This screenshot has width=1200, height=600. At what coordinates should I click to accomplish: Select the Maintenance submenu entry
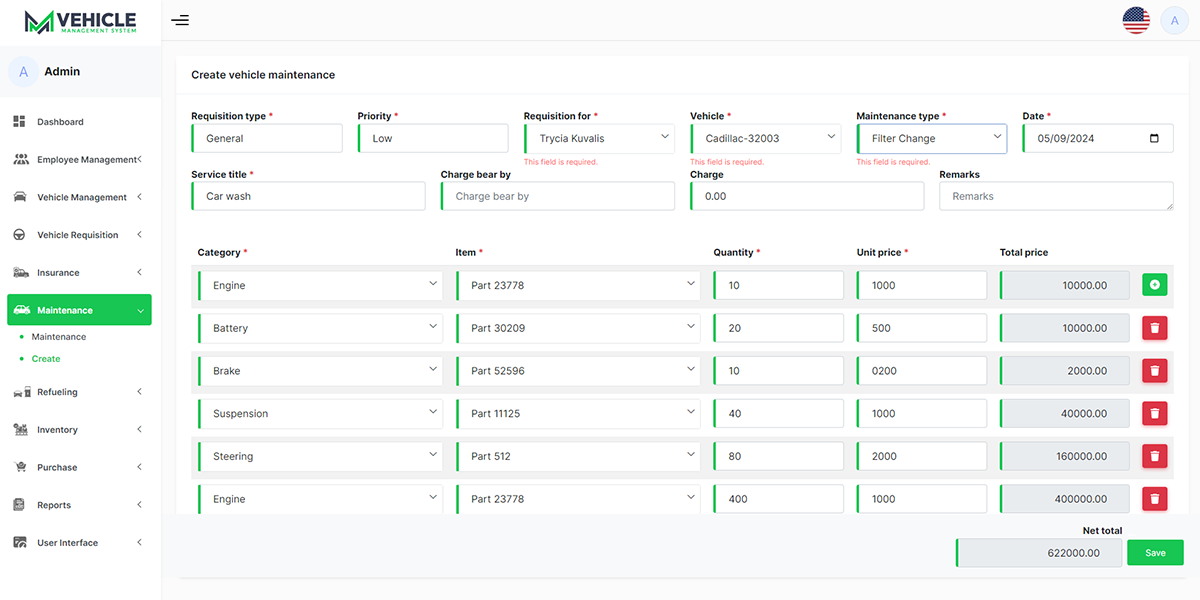click(x=56, y=336)
